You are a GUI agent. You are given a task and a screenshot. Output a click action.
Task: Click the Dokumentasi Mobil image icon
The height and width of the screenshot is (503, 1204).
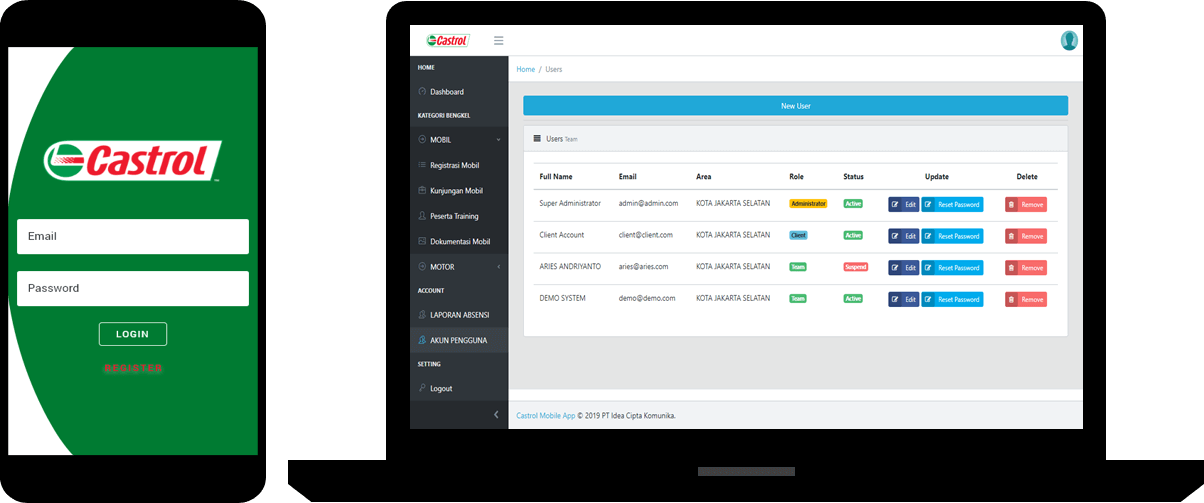coord(422,241)
